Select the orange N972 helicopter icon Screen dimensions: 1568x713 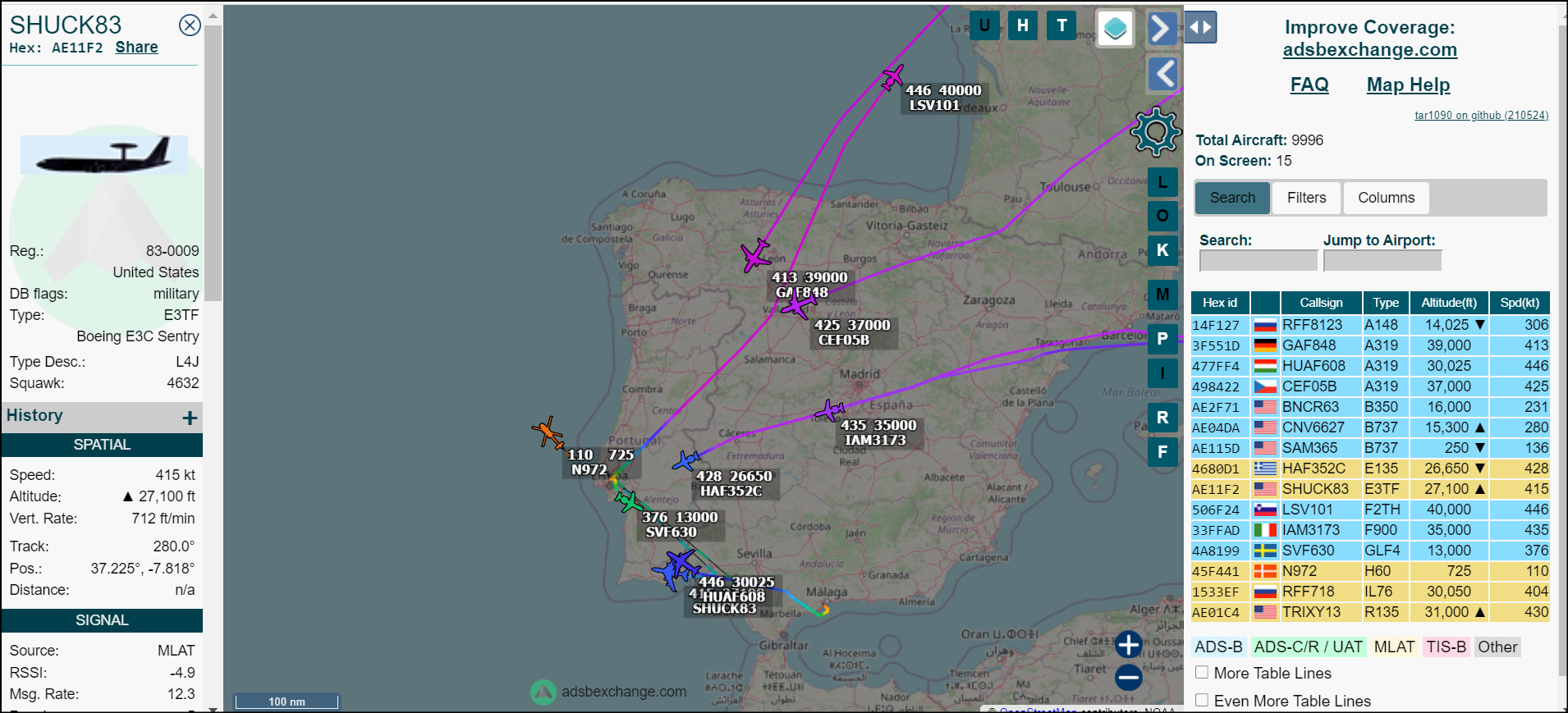[x=548, y=432]
